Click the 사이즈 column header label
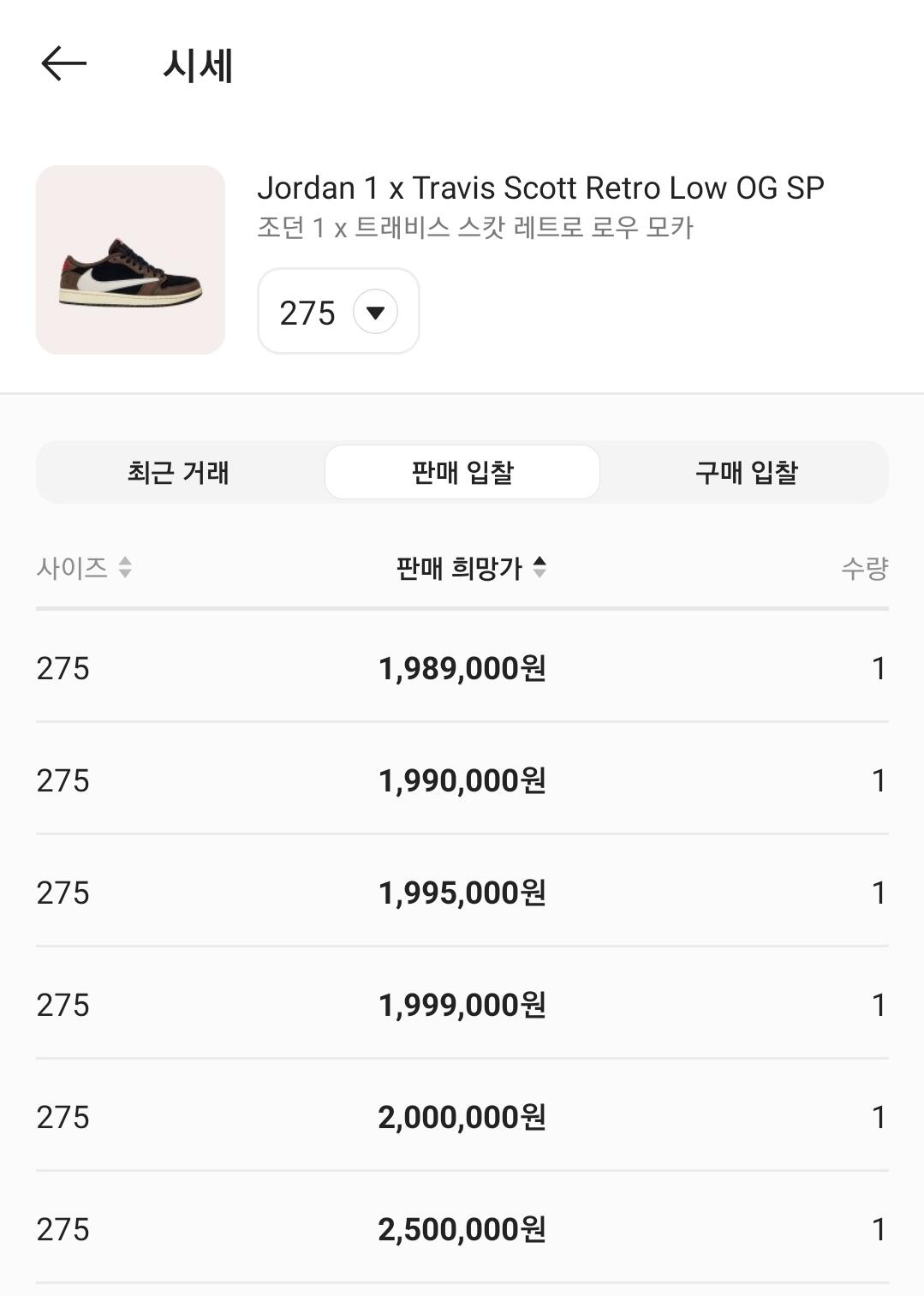The image size is (924, 1296). point(72,568)
